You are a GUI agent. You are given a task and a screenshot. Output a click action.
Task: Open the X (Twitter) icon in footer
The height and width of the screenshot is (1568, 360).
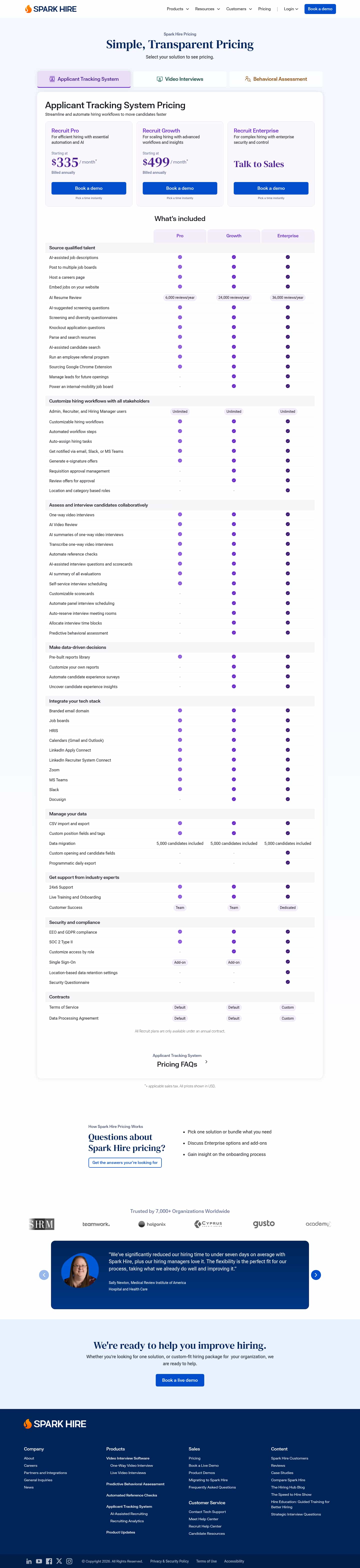point(59,1561)
